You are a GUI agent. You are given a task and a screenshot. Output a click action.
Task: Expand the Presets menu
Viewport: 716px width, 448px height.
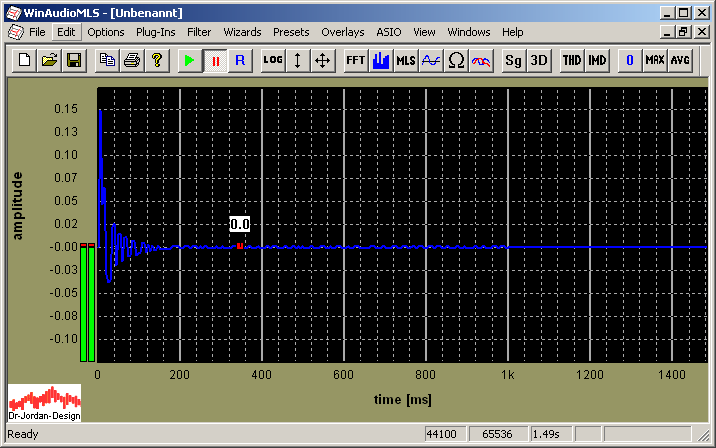[291, 32]
